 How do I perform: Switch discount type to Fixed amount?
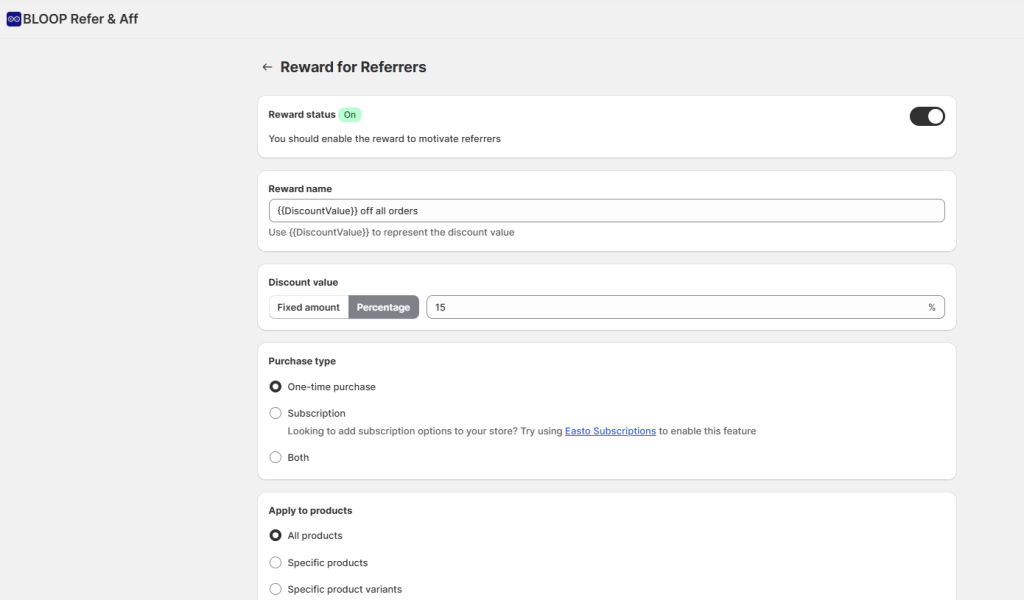(x=308, y=307)
